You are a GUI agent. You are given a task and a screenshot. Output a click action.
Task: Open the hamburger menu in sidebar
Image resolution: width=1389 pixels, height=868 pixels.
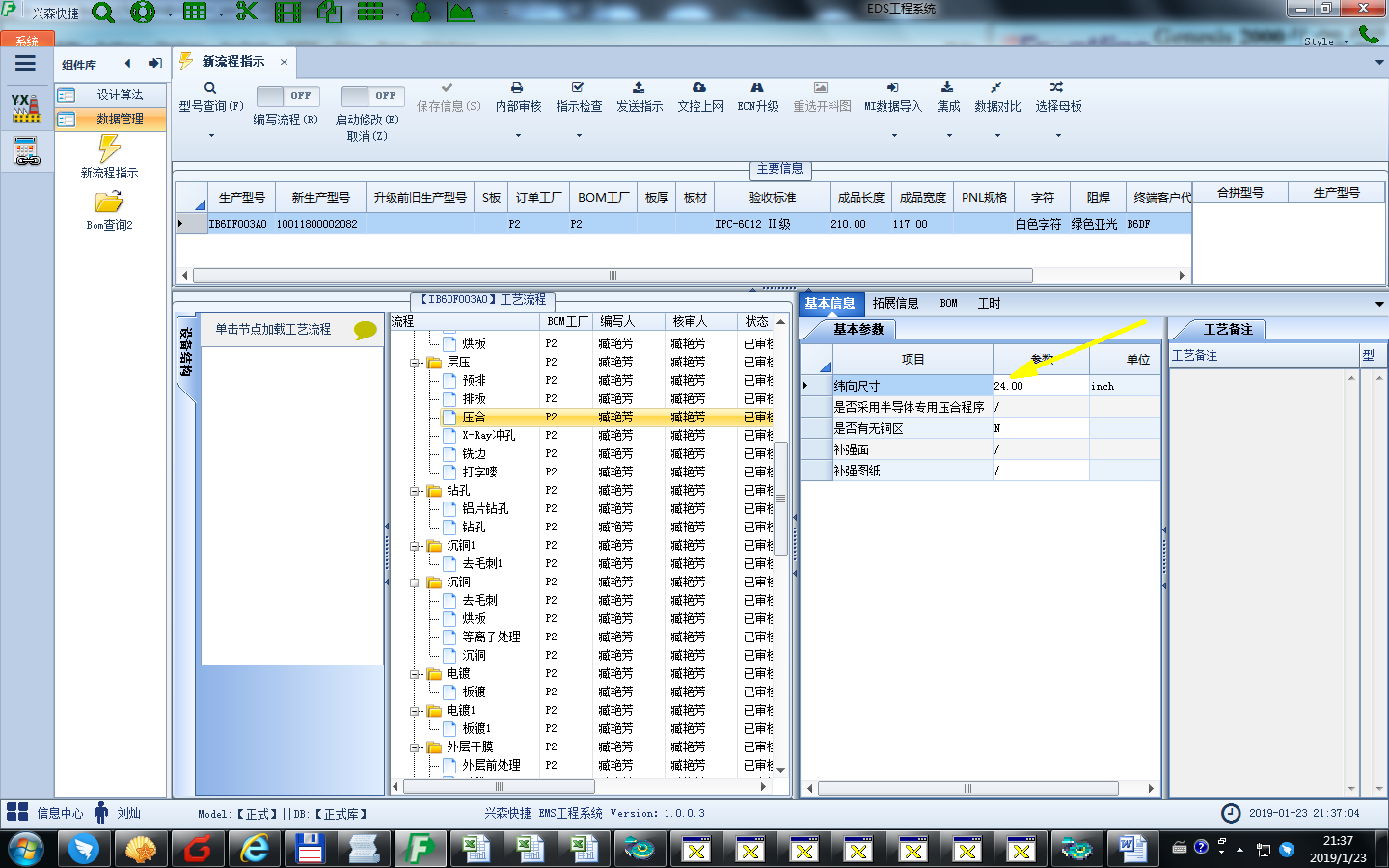(25, 64)
